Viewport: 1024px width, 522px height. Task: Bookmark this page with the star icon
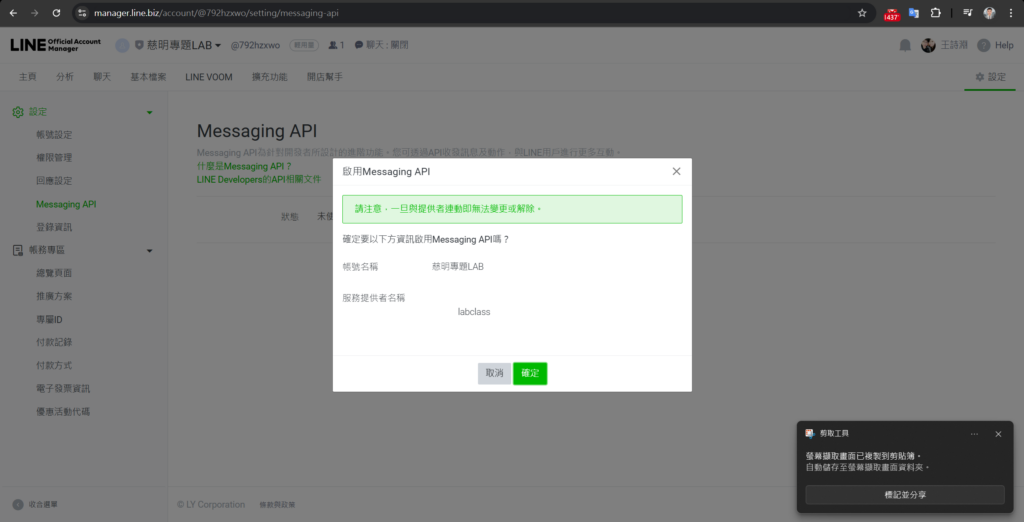[x=861, y=13]
